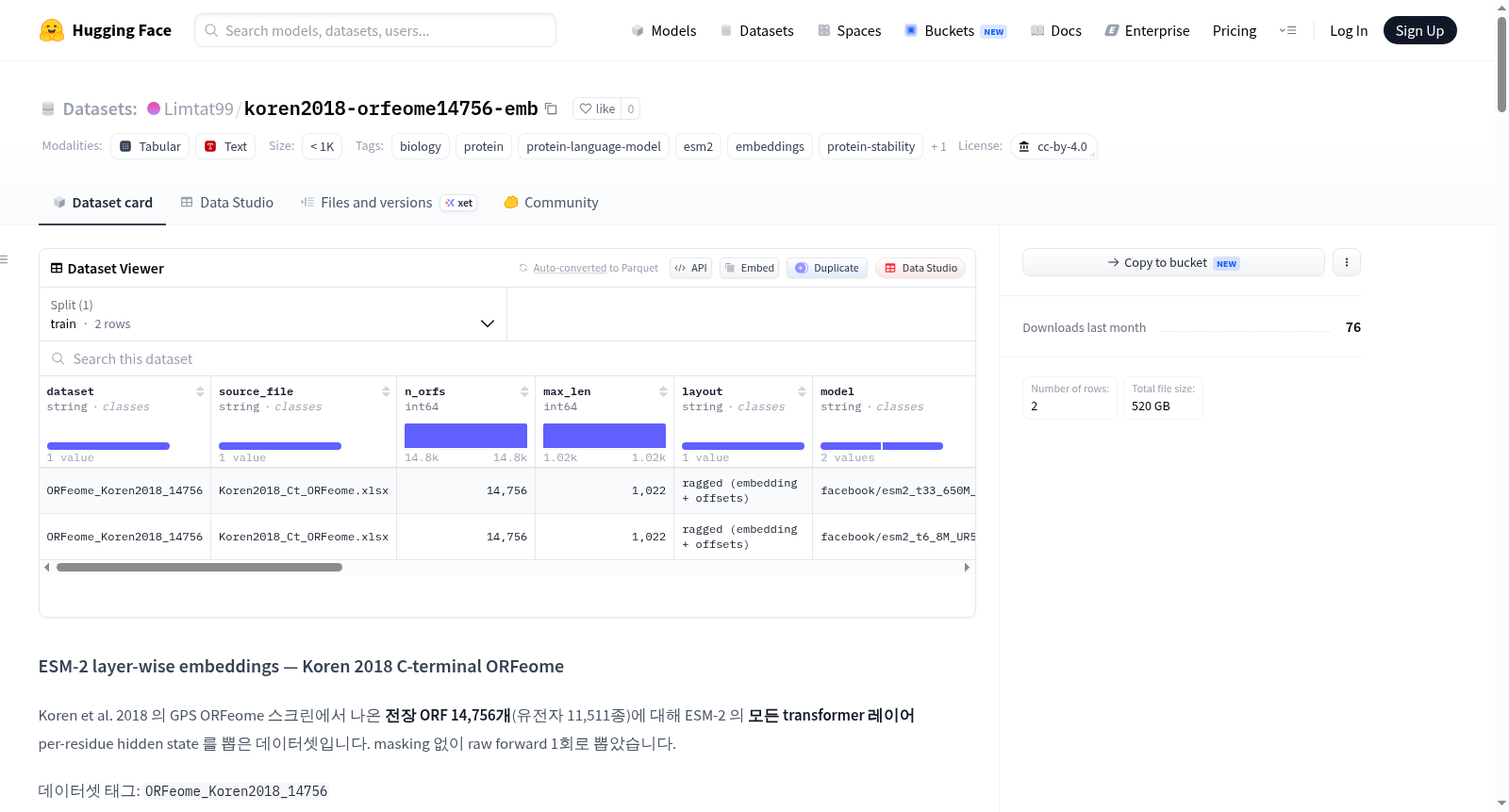Open the Limtat99 profile link
Viewport: 1509px width, 812px height.
pos(198,108)
